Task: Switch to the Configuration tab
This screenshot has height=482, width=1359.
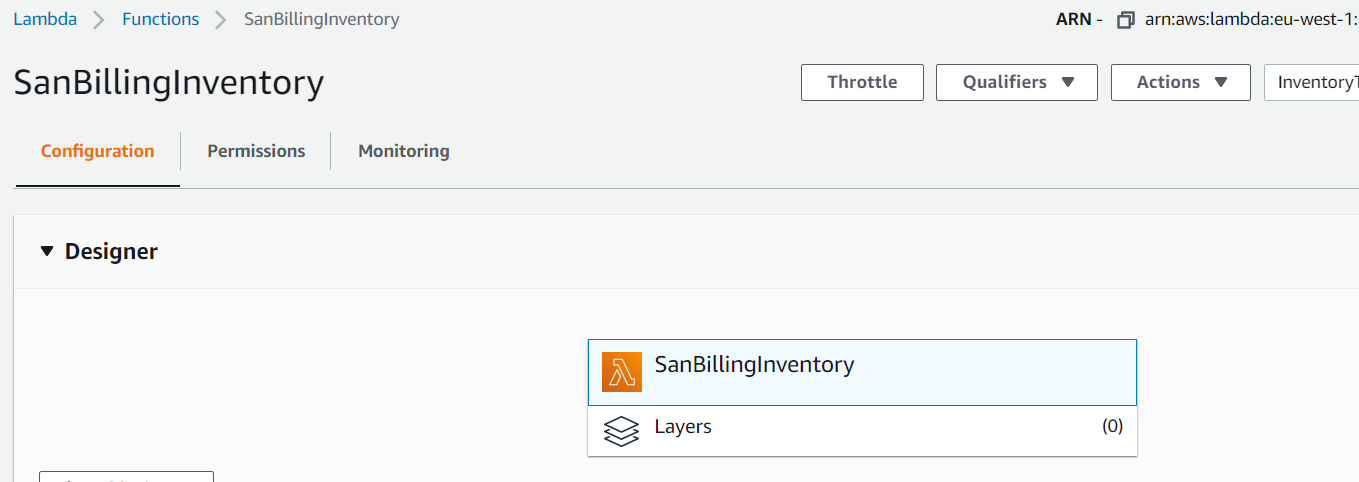Action: (98, 151)
